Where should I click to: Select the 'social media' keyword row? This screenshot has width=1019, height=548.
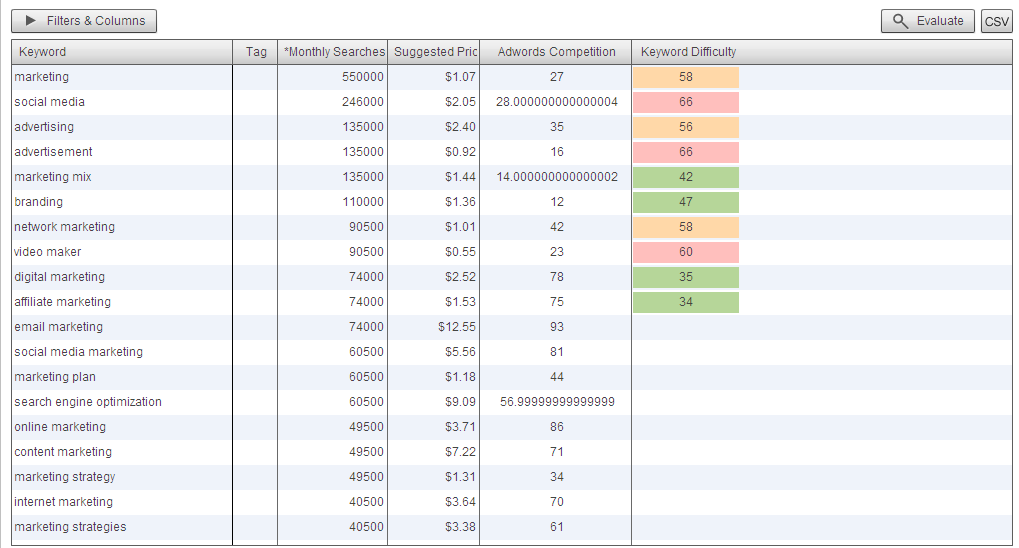(x=49, y=102)
